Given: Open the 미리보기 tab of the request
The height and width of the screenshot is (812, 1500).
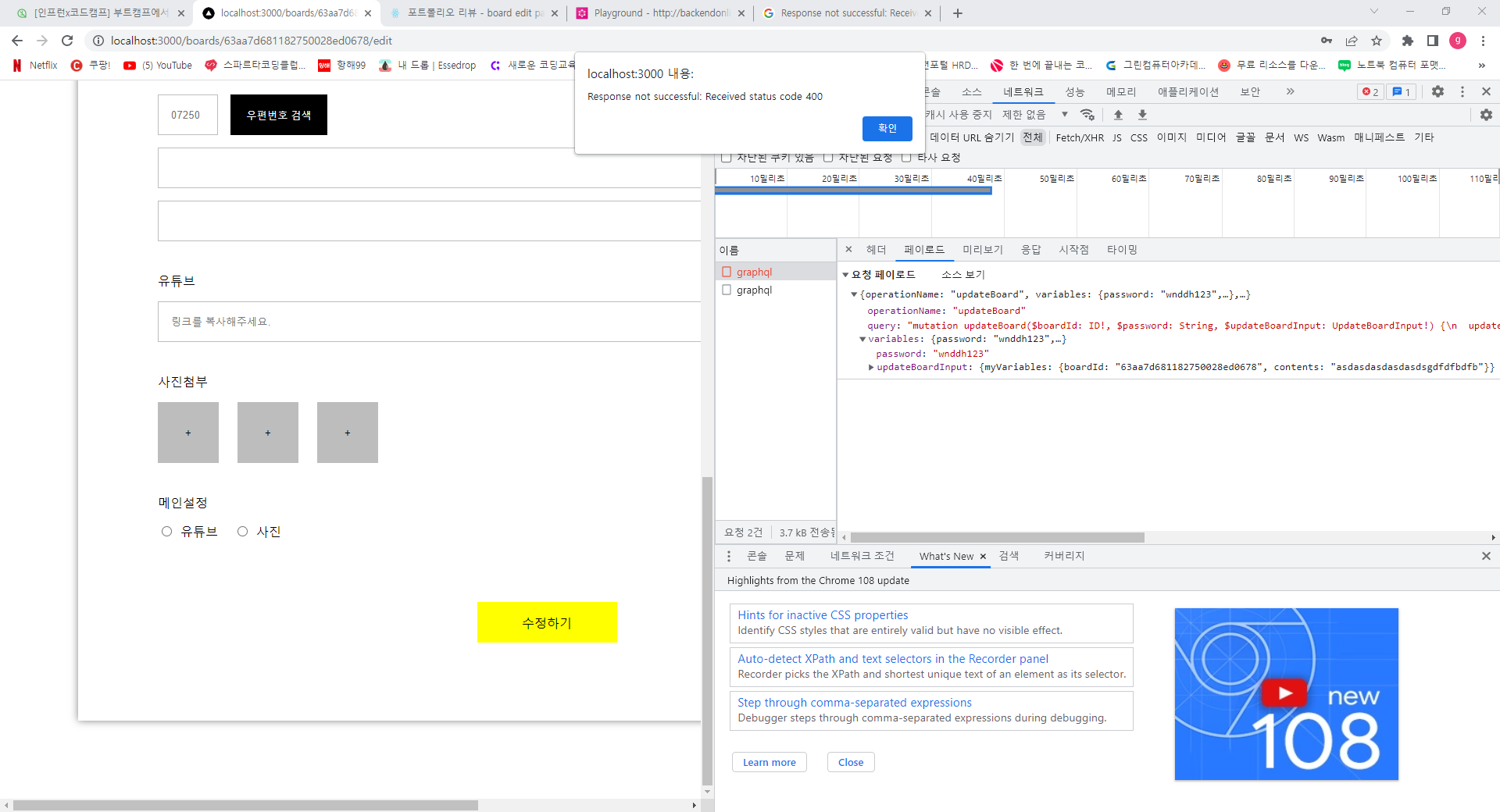Looking at the screenshot, I should (983, 250).
